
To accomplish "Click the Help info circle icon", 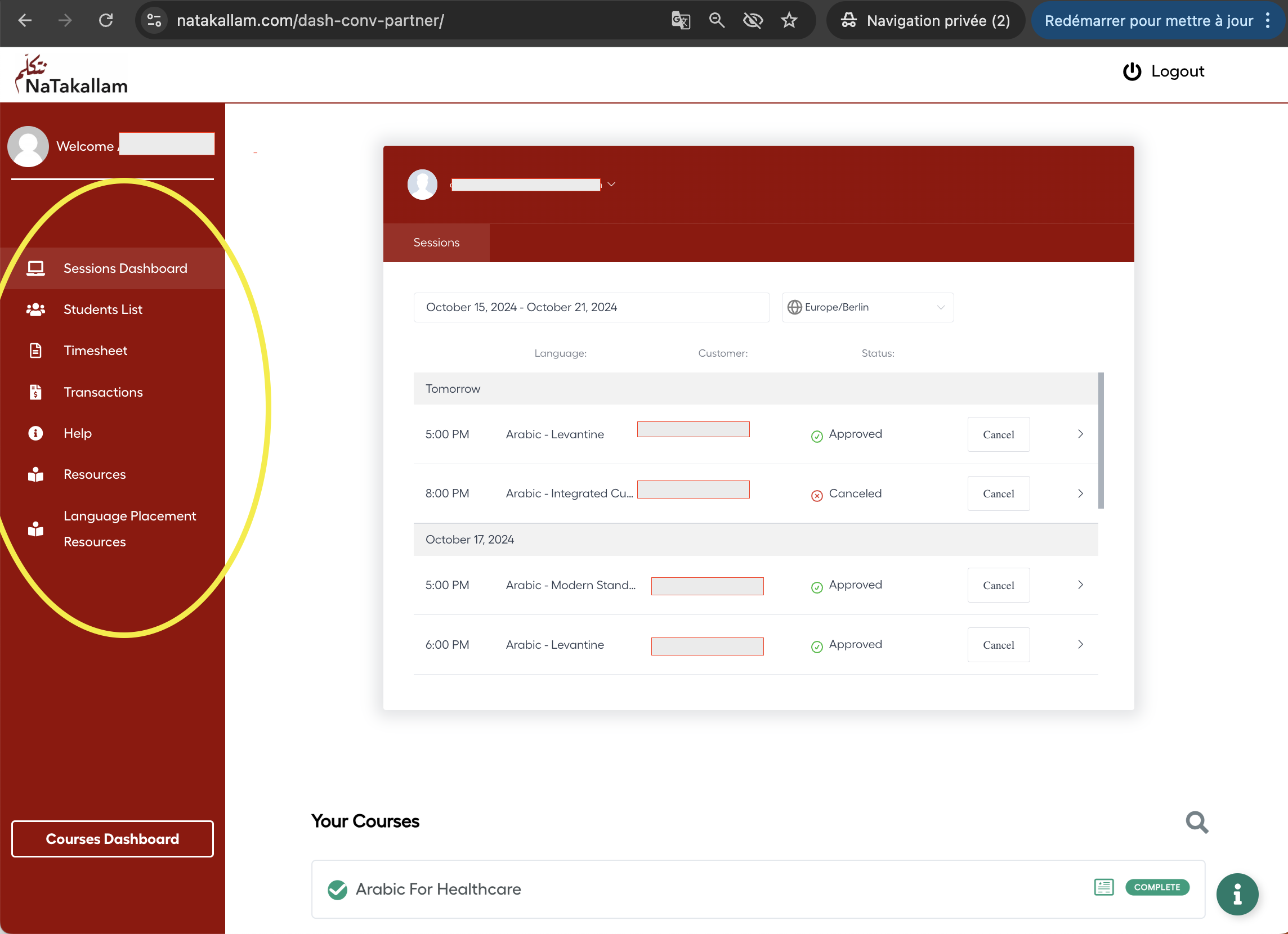I will point(36,433).
